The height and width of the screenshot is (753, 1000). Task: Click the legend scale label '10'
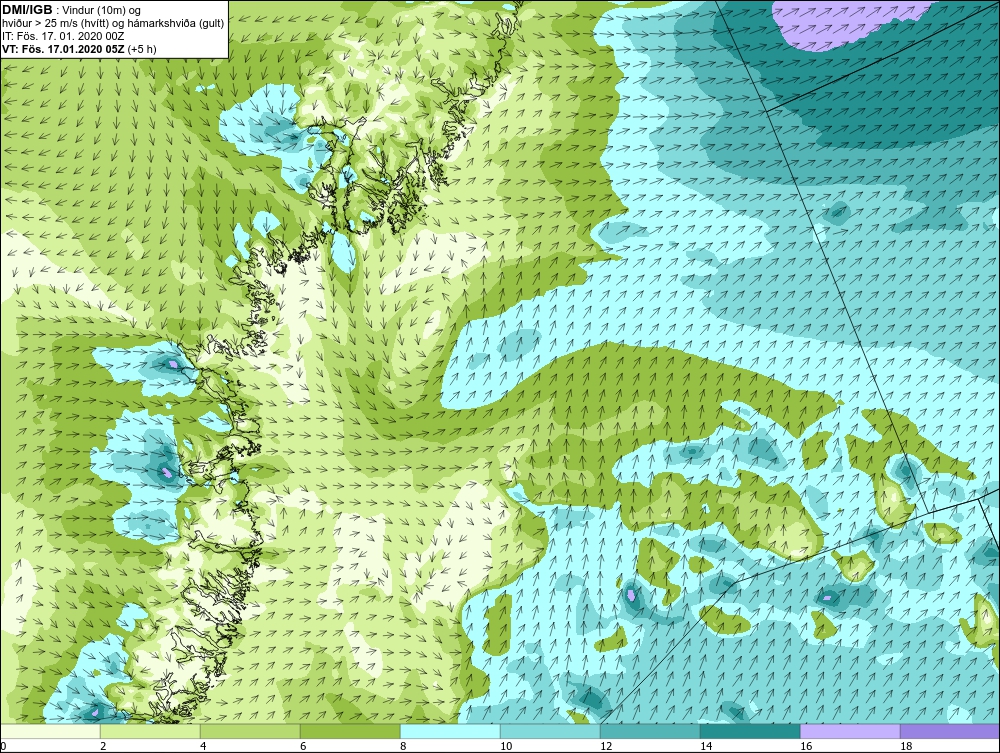pyautogui.click(x=506, y=746)
